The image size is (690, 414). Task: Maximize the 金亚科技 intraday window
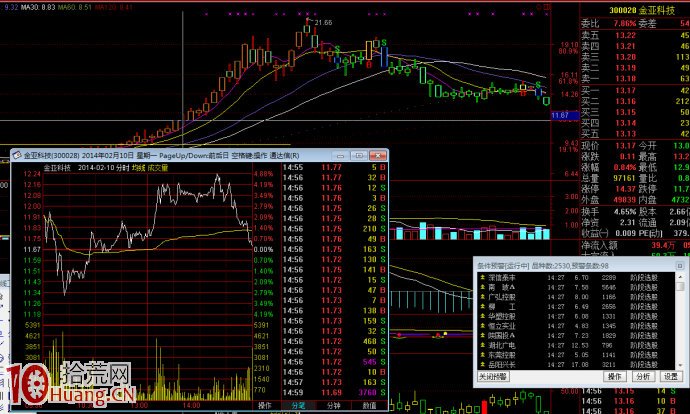[x=359, y=155]
